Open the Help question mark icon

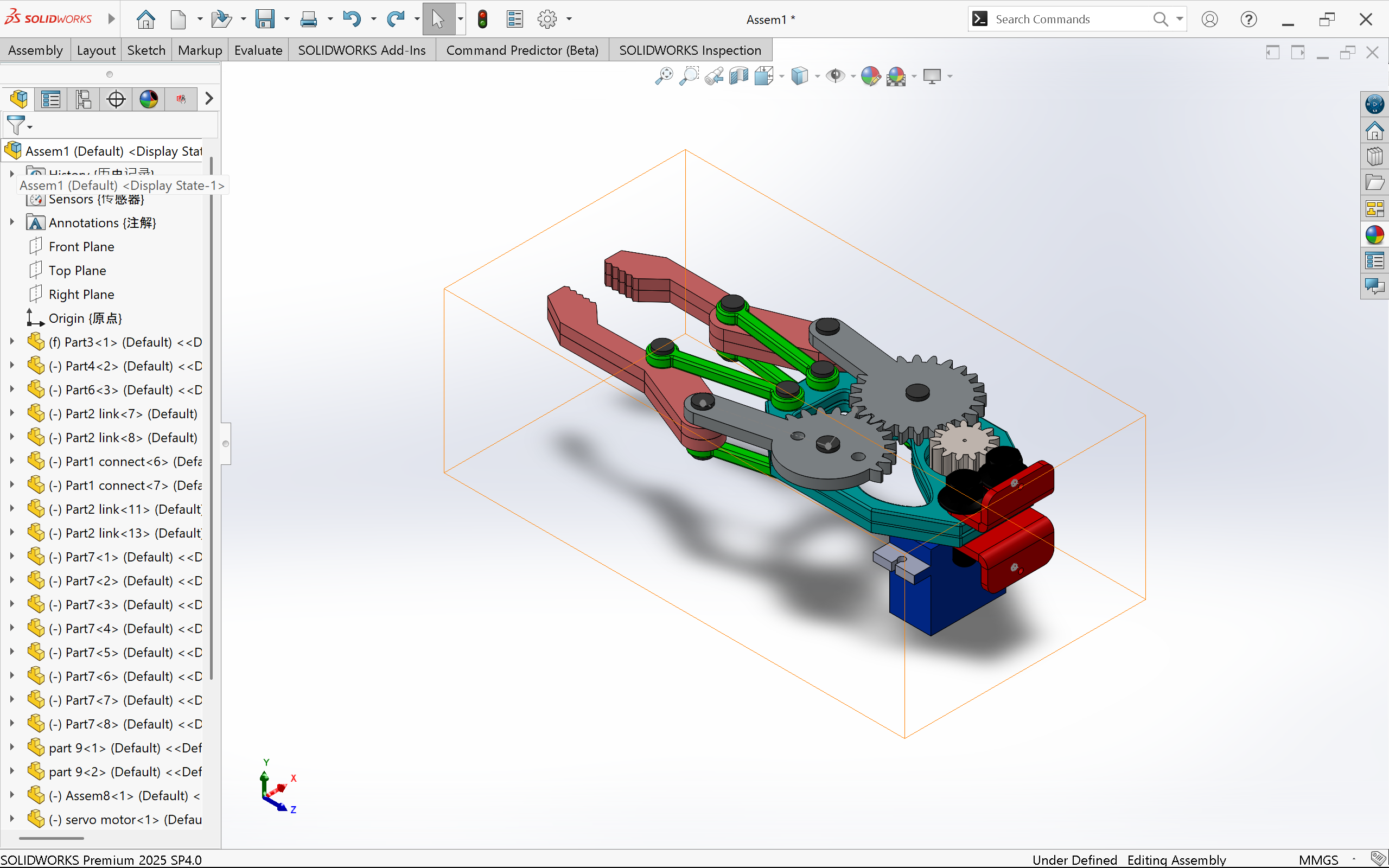1248,19
